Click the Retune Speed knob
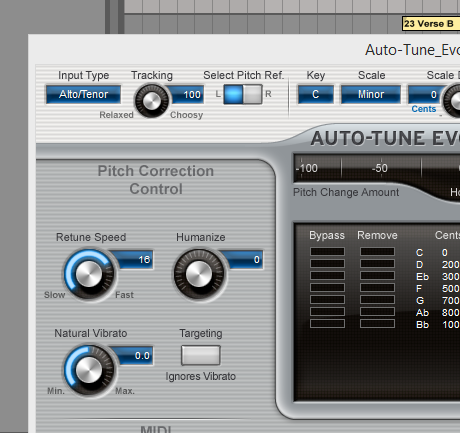The image size is (460, 433). pos(89,274)
